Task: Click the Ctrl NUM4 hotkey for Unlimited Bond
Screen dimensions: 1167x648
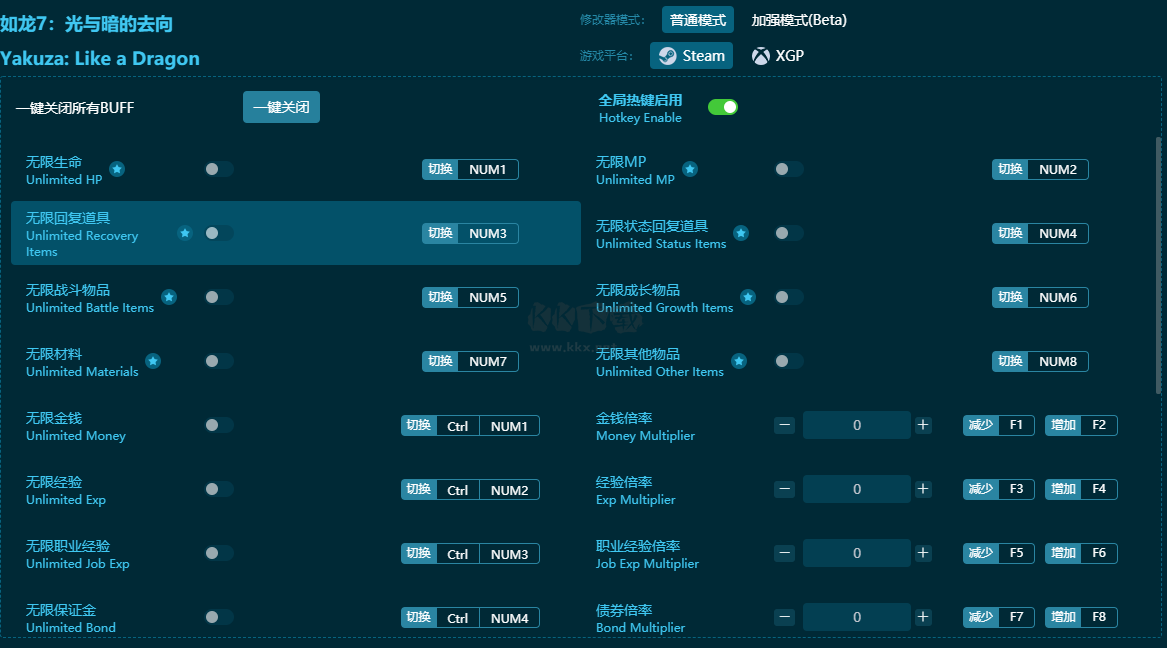Action: [x=470, y=617]
